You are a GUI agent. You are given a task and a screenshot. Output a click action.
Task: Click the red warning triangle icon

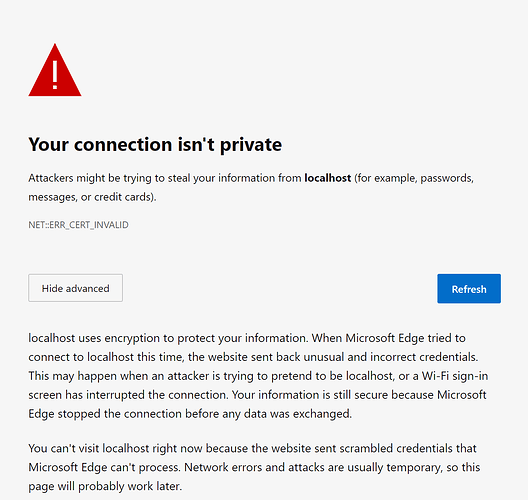click(x=55, y=70)
